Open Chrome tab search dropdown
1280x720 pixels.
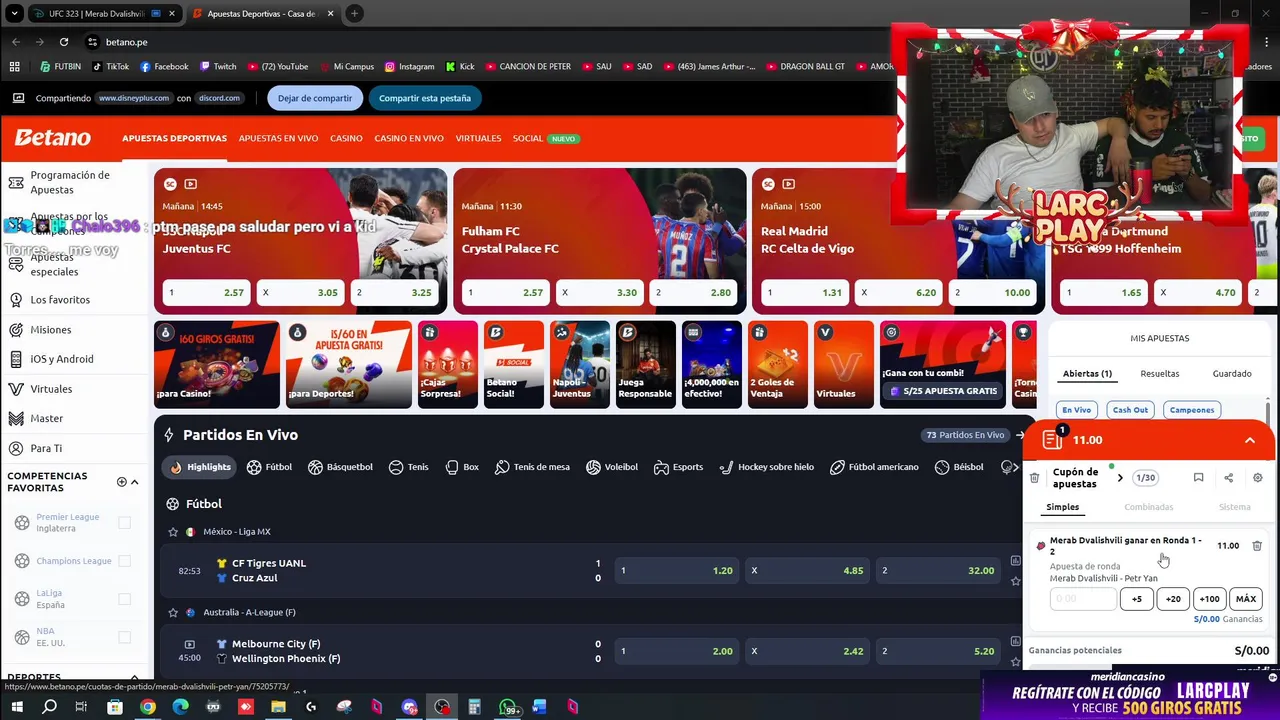(x=14, y=14)
